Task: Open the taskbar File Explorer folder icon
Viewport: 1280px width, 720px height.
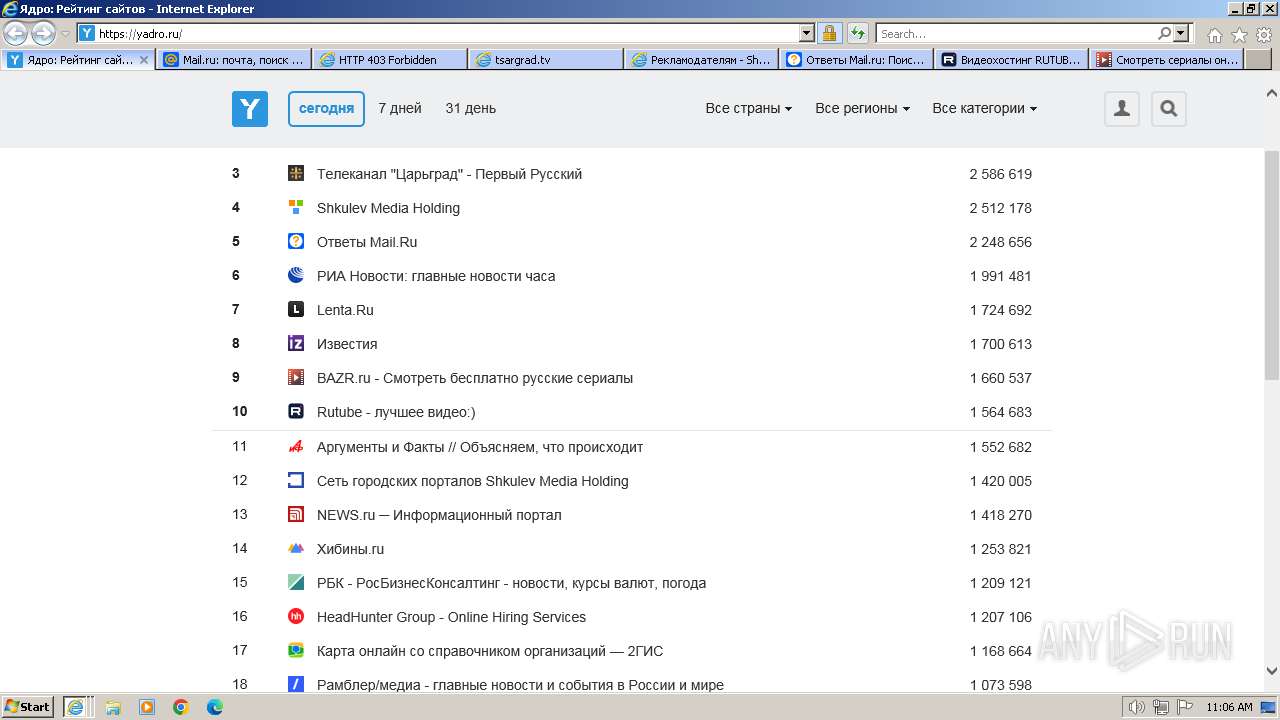Action: [x=113, y=707]
